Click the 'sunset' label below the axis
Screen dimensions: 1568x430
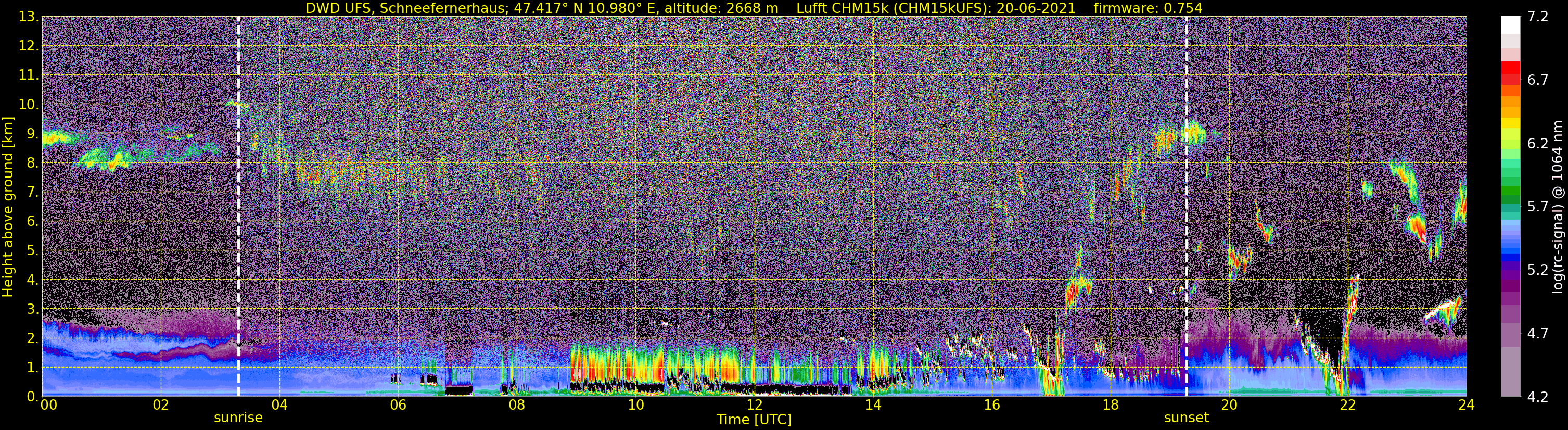pyautogui.click(x=1187, y=418)
